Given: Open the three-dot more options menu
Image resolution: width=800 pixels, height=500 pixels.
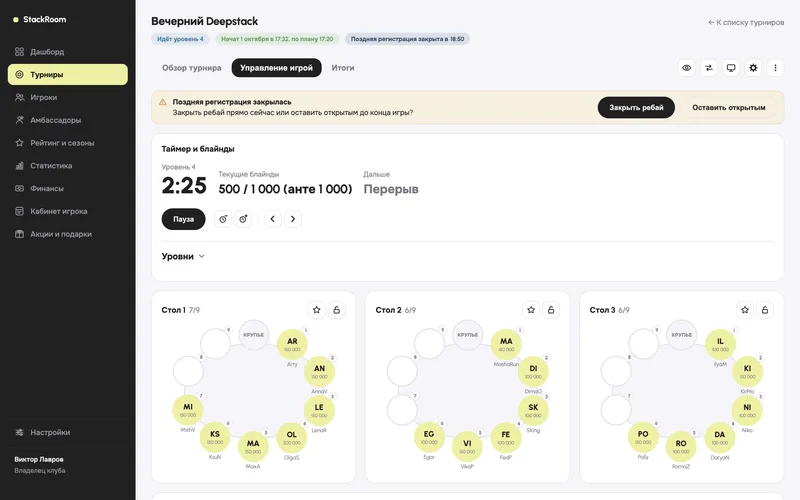Looking at the screenshot, I should (776, 68).
